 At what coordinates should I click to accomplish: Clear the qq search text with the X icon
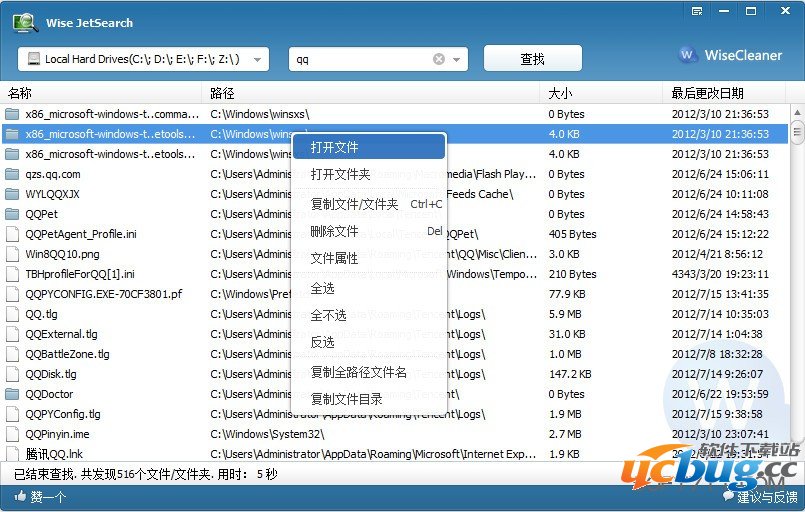coord(438,59)
